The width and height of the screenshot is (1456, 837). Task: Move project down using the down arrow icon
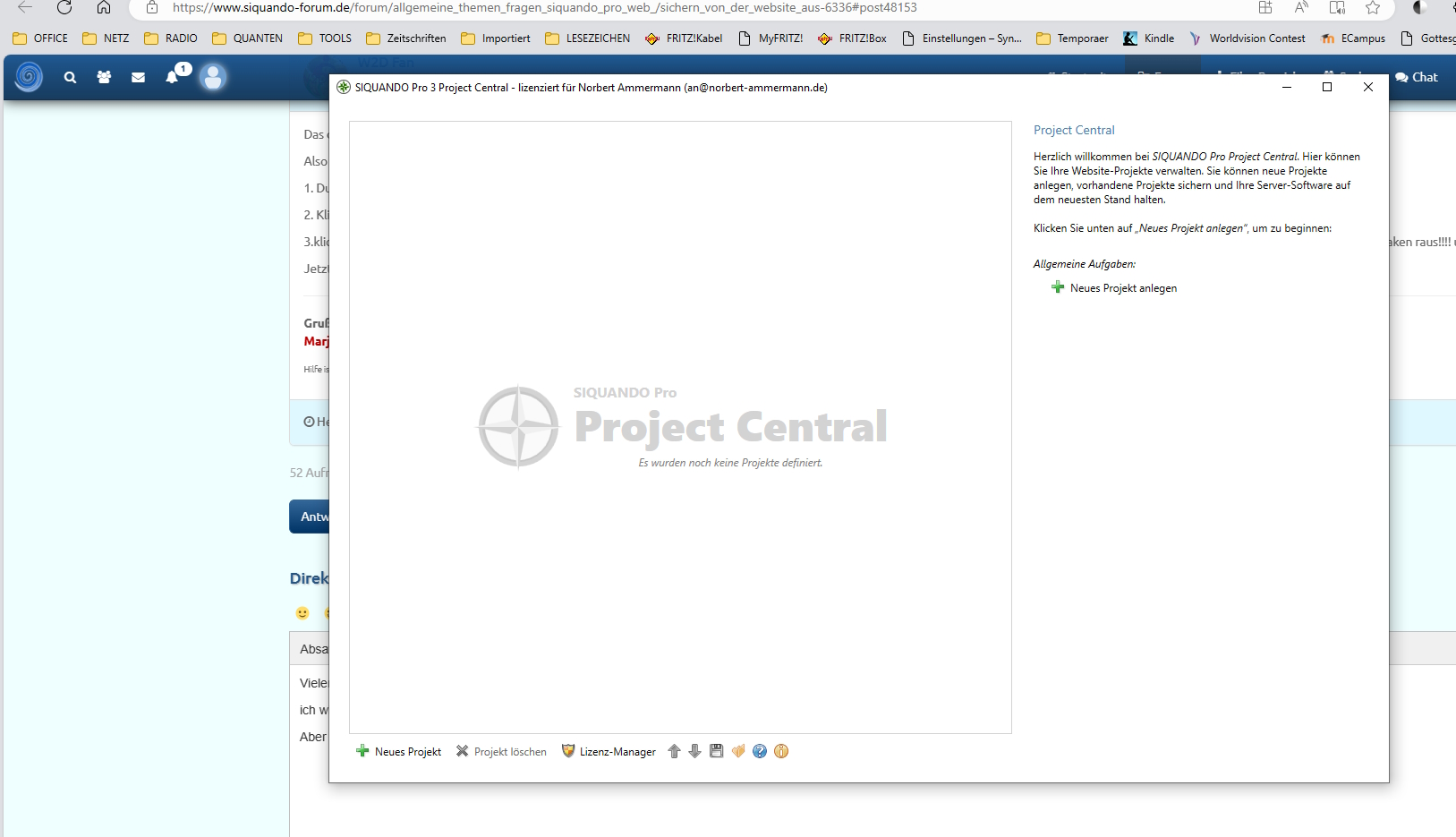pyautogui.click(x=695, y=751)
